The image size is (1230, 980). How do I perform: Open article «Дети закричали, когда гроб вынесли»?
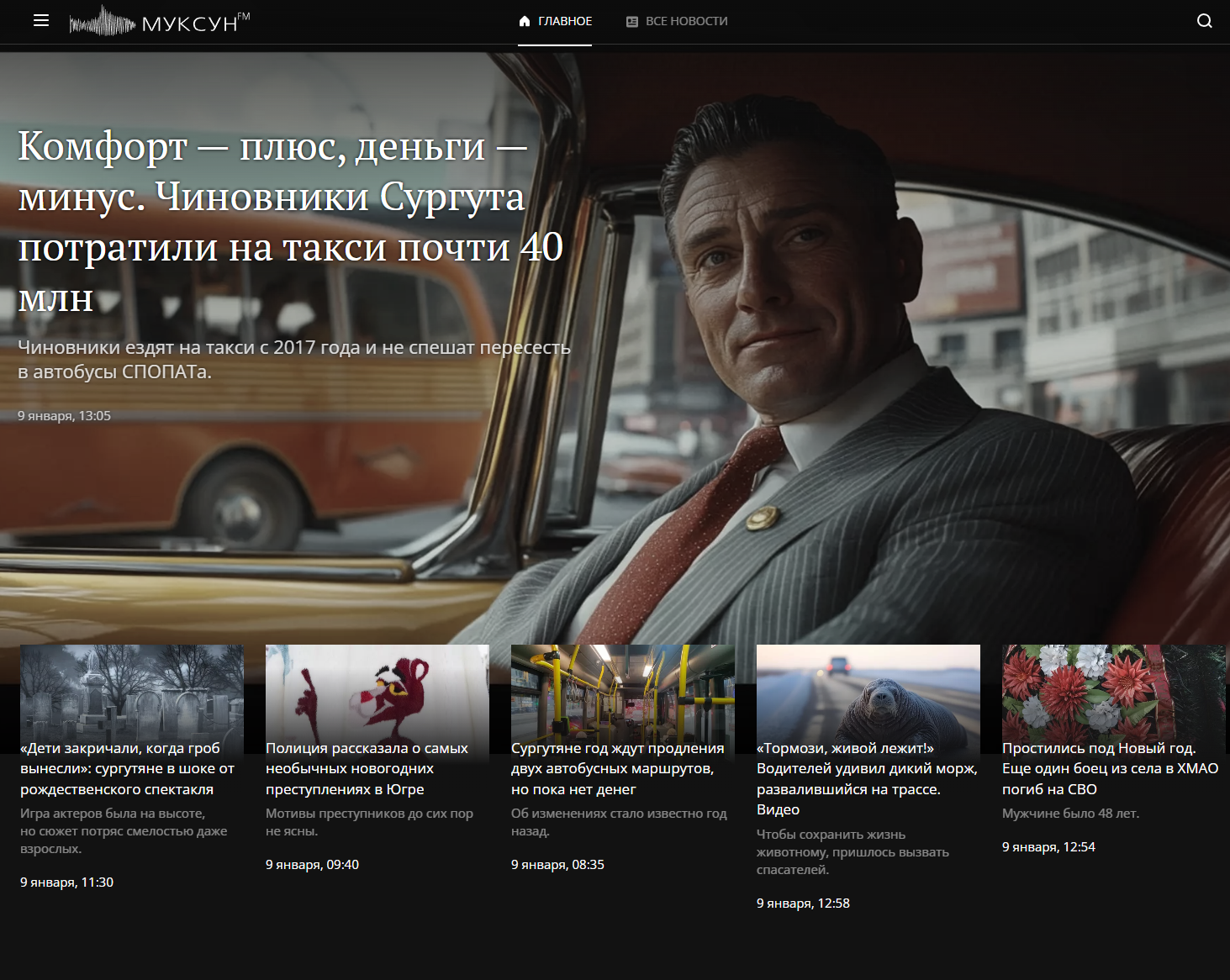[x=128, y=768]
